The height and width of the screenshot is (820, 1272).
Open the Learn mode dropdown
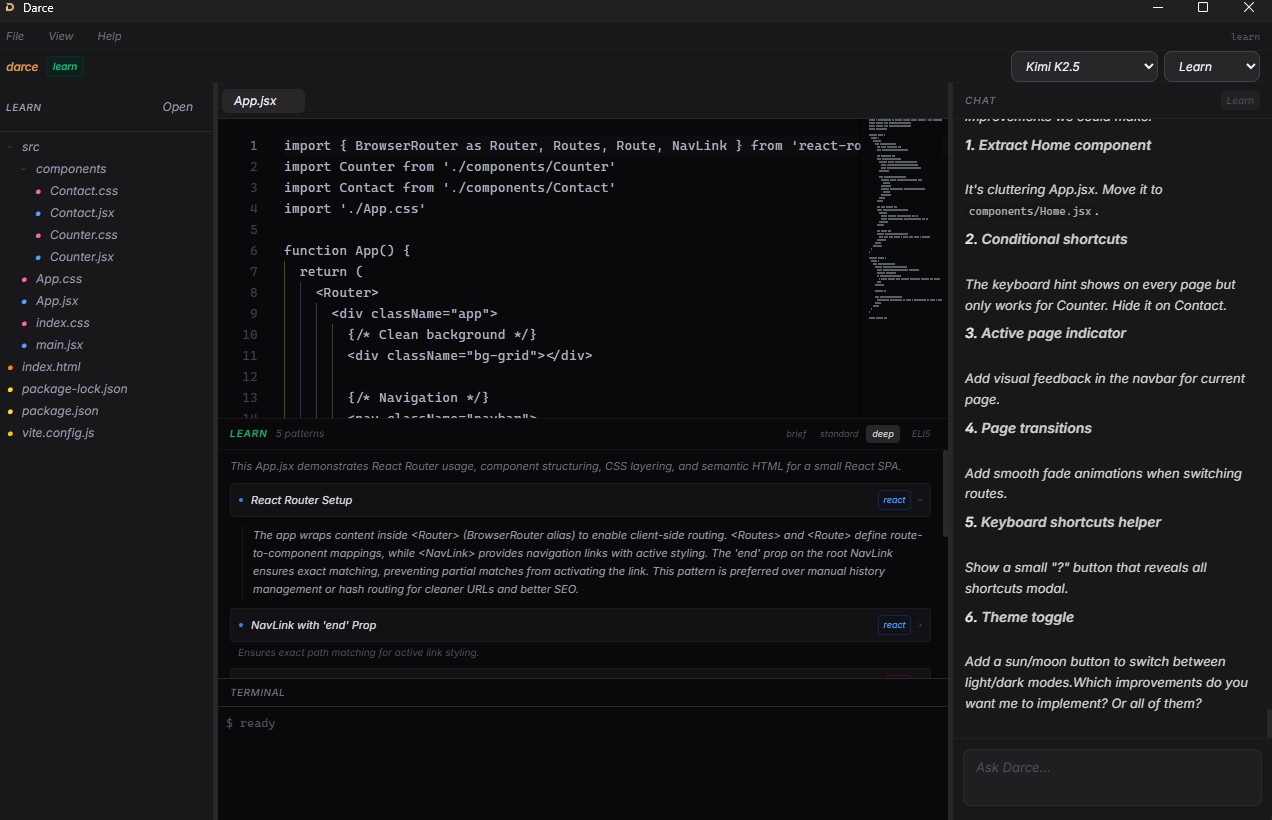click(x=1210, y=67)
